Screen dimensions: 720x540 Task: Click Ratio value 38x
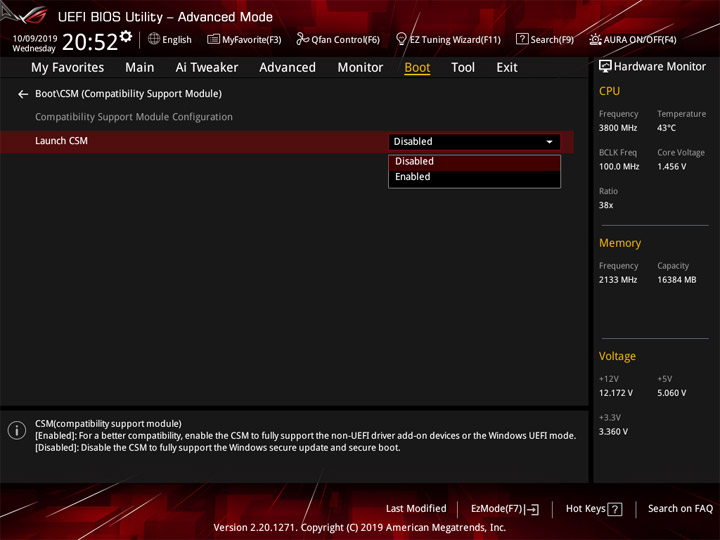606,205
